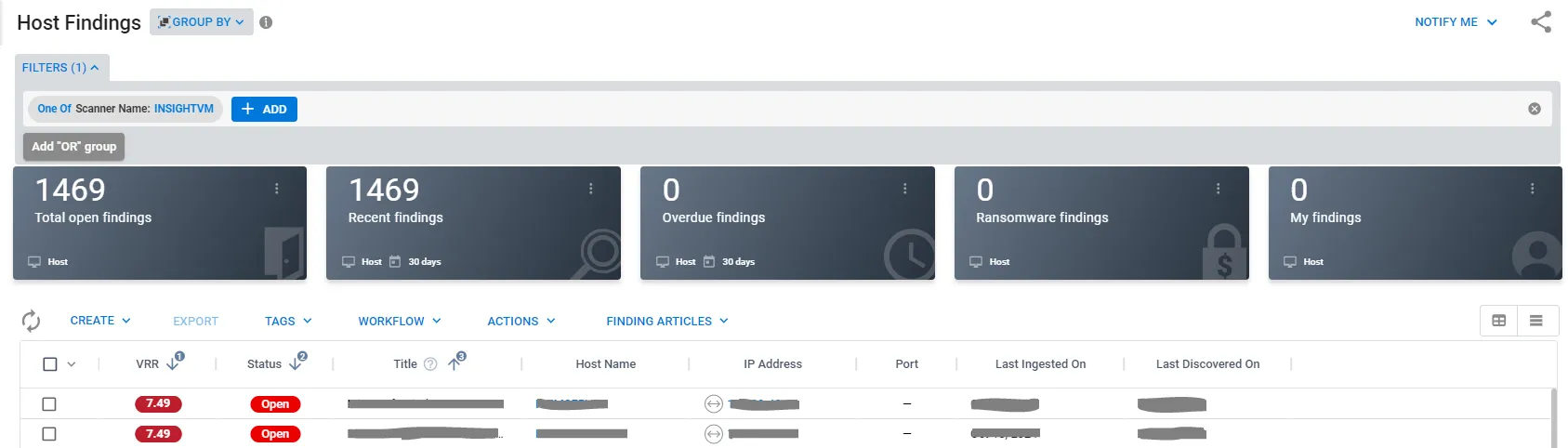
Task: Click the calendar icon on Overdue findings card
Action: click(709, 262)
